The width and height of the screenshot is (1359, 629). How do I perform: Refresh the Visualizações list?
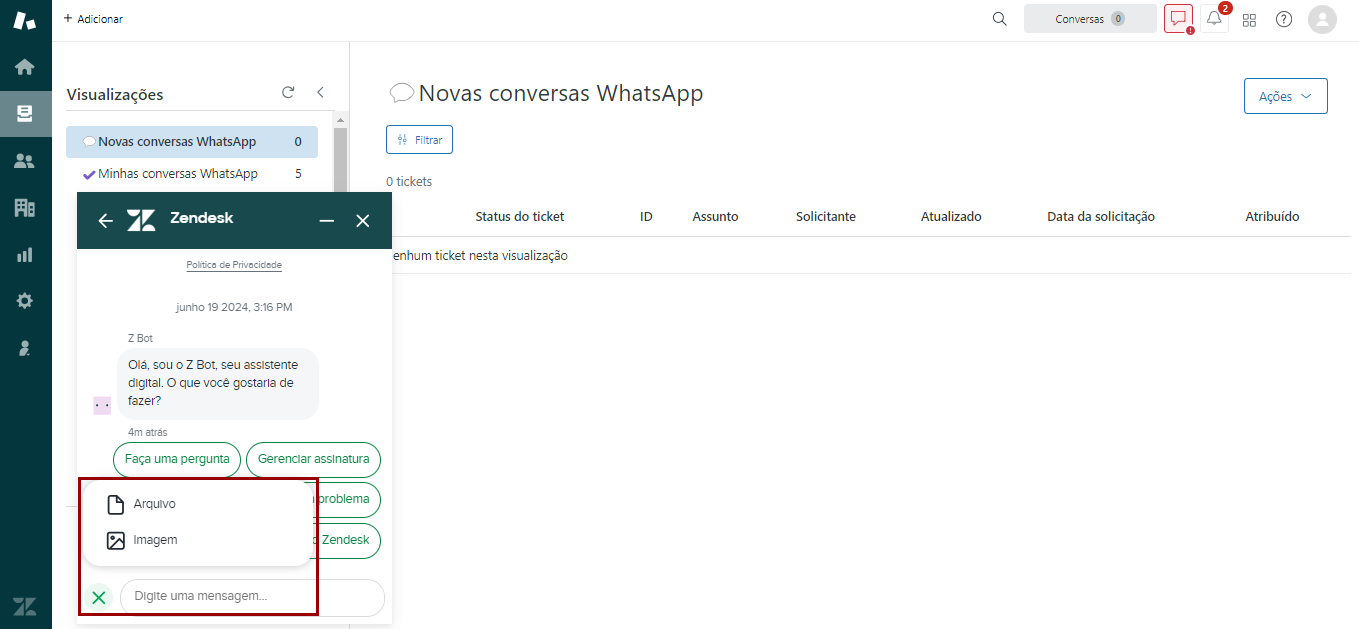[288, 92]
